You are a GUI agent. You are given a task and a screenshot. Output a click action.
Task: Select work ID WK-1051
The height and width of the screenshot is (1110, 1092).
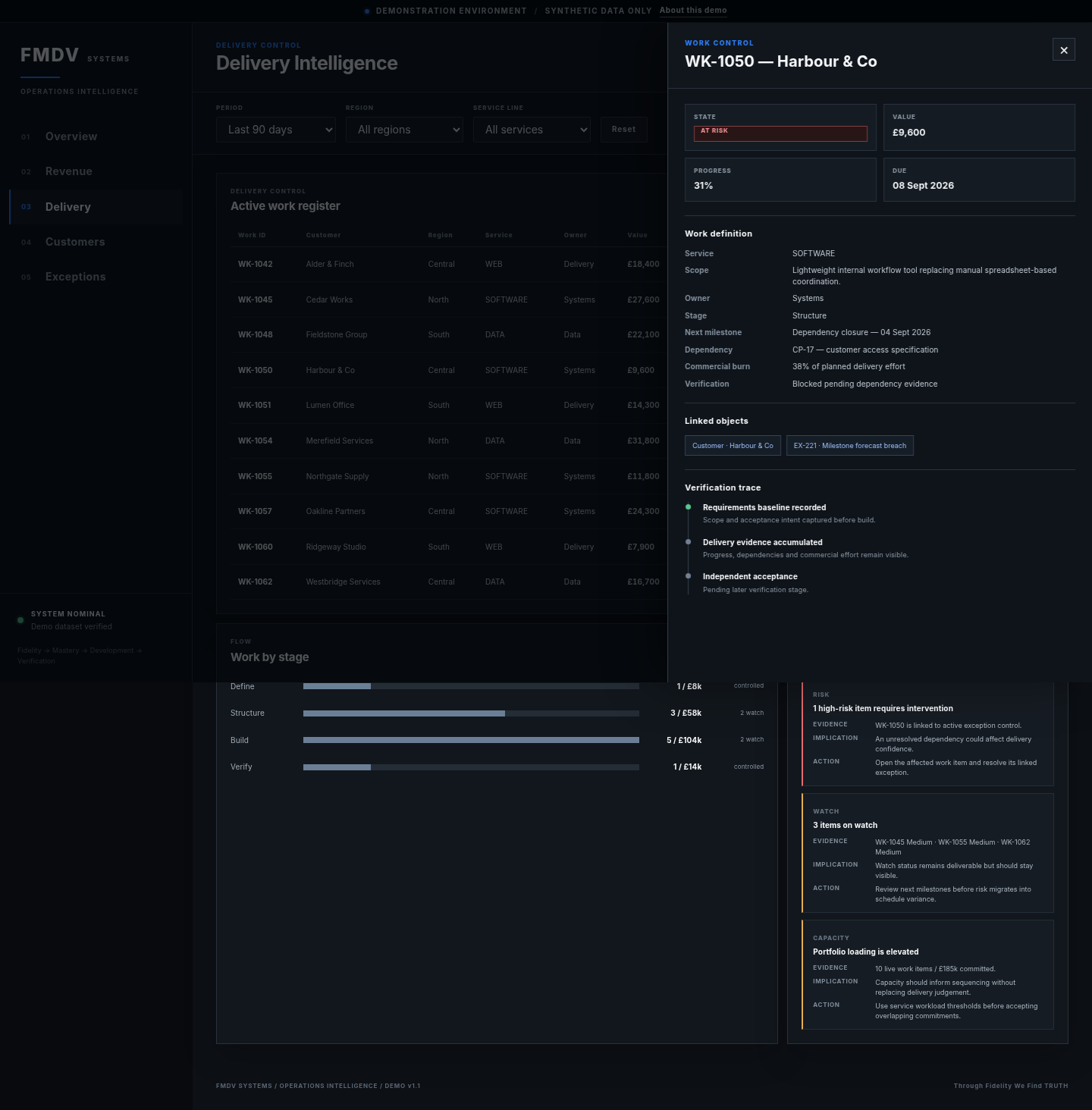click(254, 405)
